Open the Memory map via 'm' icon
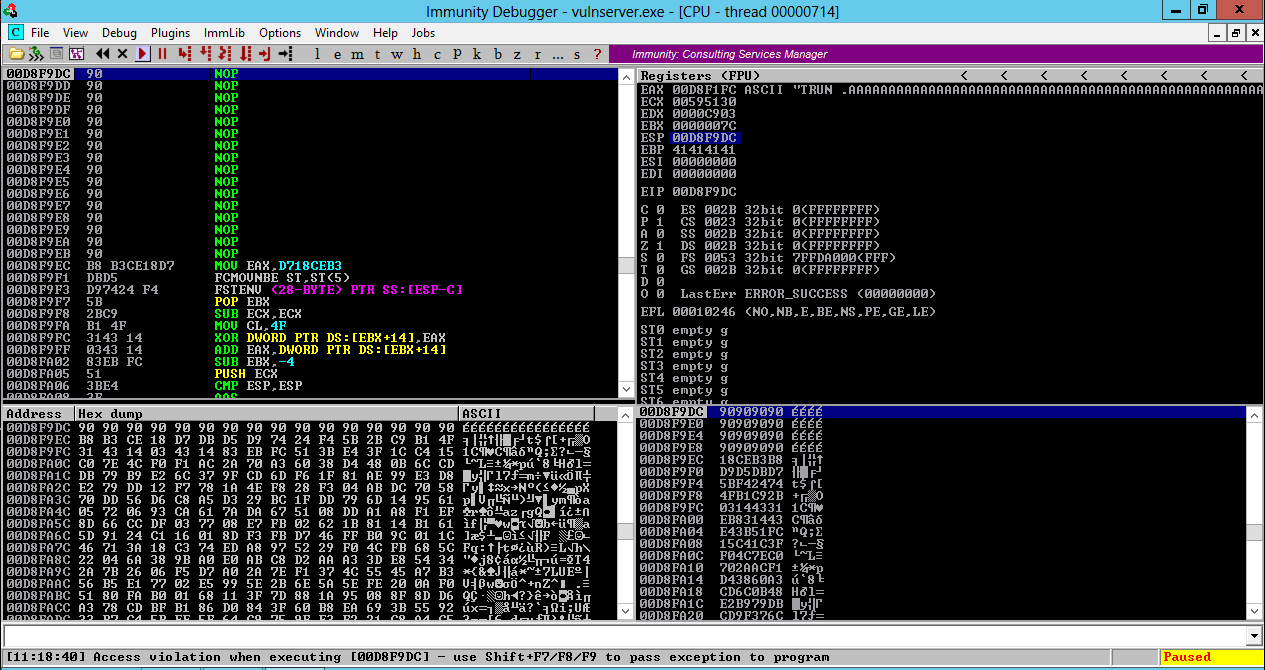 point(357,53)
